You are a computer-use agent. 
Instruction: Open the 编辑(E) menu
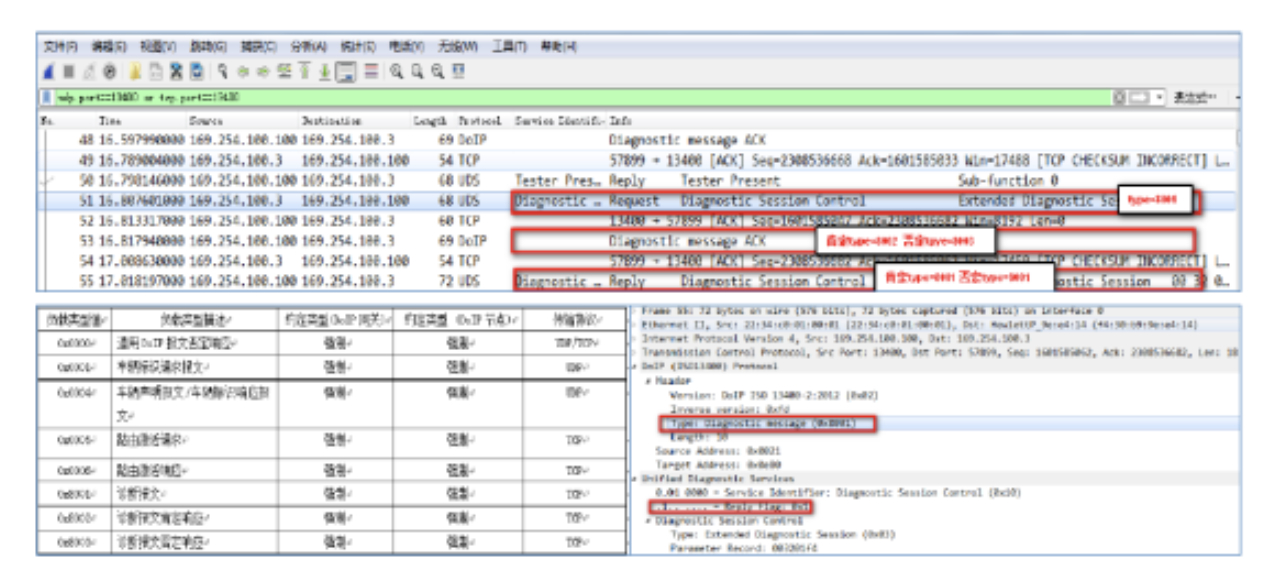[109, 47]
